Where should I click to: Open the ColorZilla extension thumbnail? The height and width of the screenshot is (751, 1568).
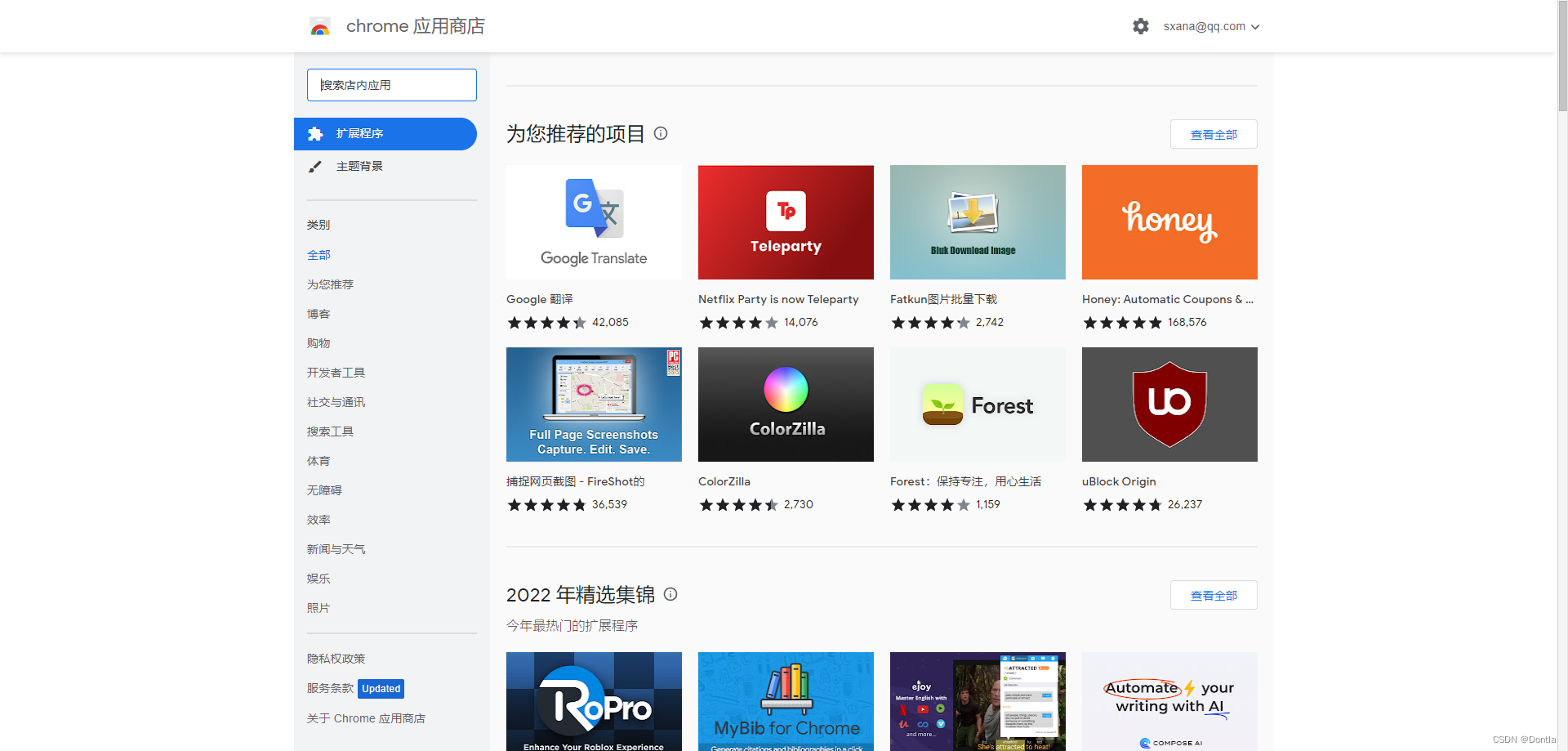[786, 405]
